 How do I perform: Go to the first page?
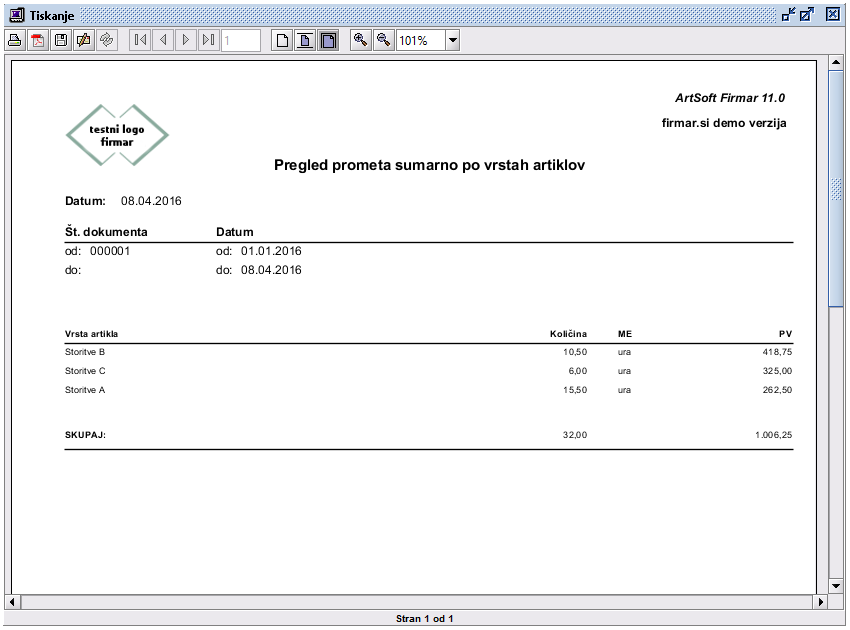click(x=140, y=40)
